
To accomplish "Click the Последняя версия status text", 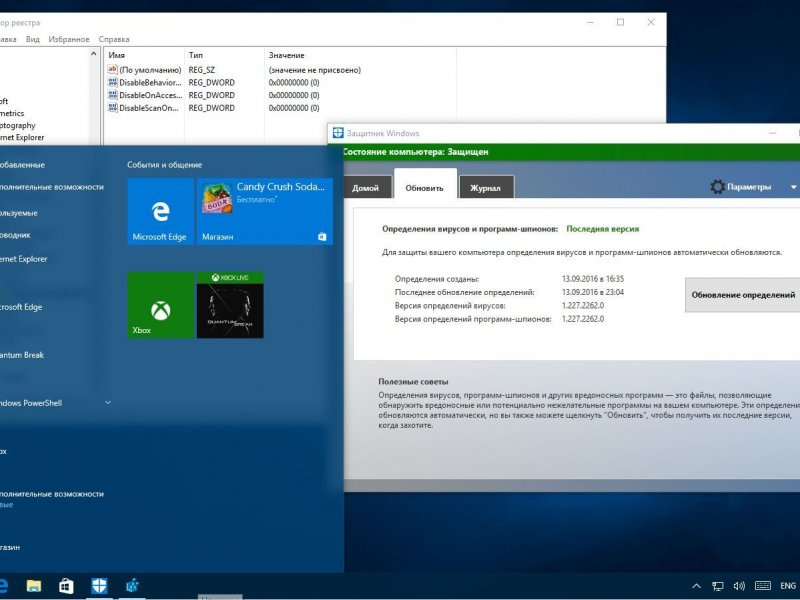I will (x=603, y=229).
